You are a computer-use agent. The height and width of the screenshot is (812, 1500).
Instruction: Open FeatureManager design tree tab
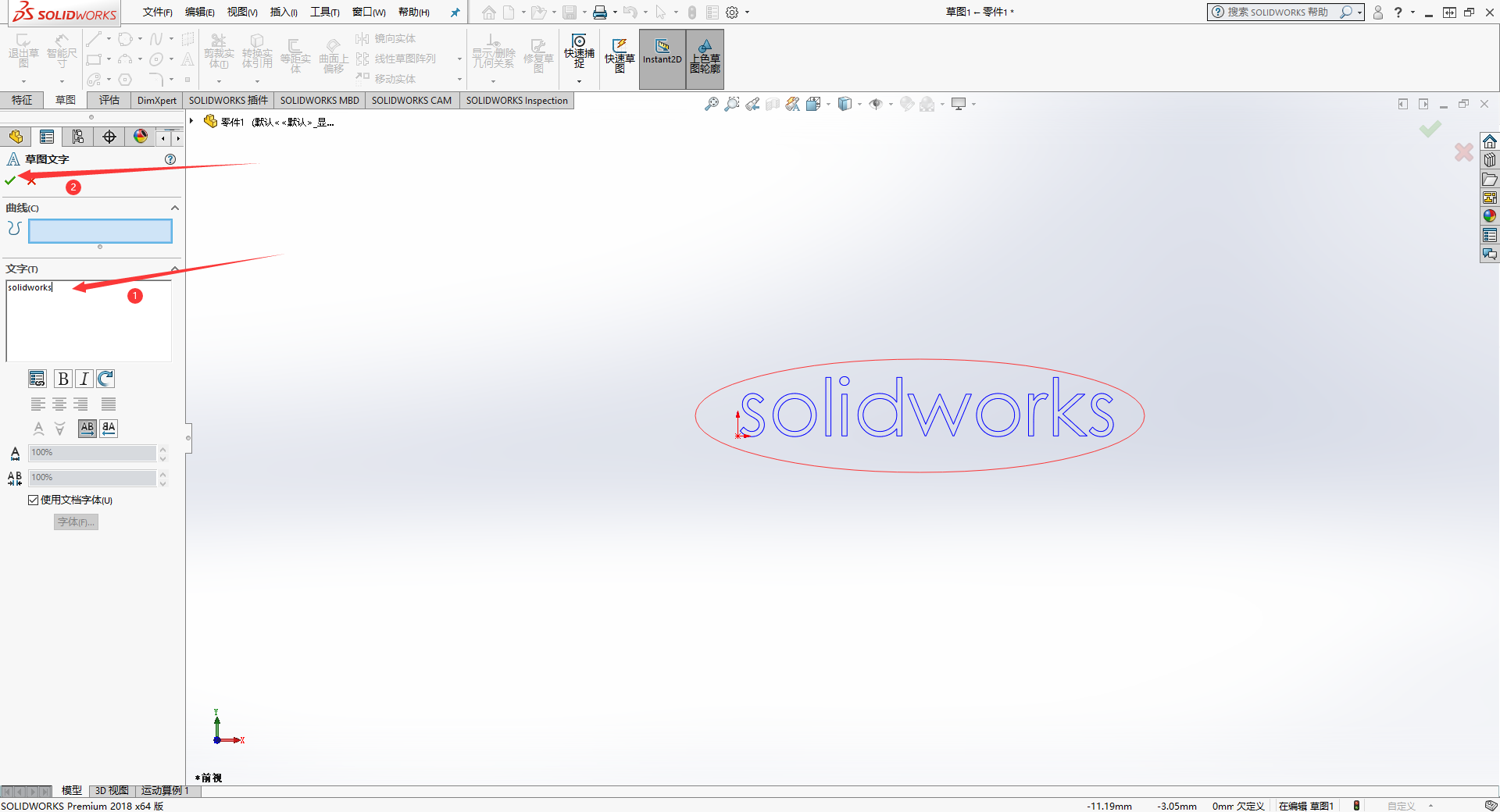(16, 137)
